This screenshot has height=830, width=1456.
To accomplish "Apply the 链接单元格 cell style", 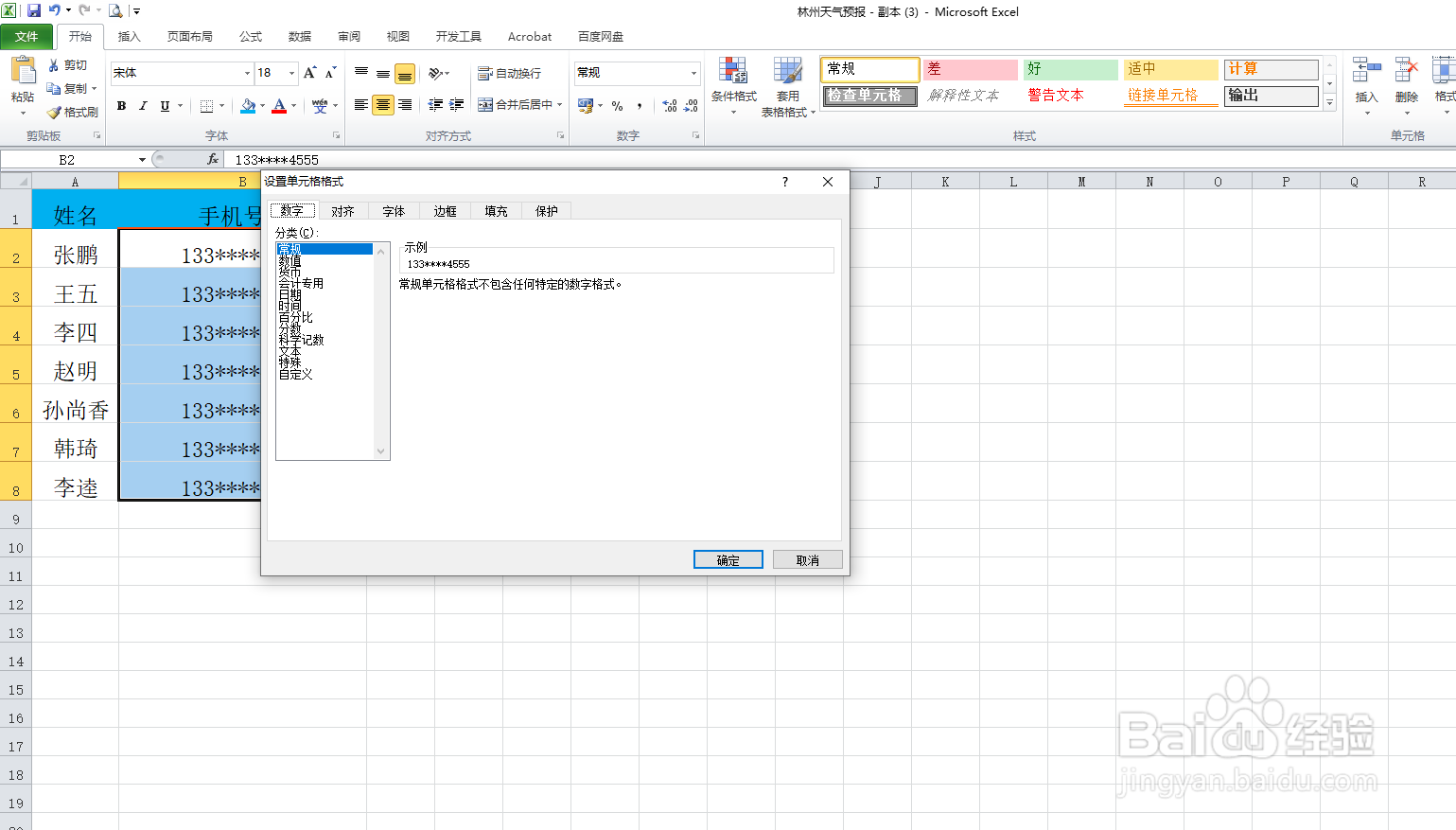I will click(1170, 96).
